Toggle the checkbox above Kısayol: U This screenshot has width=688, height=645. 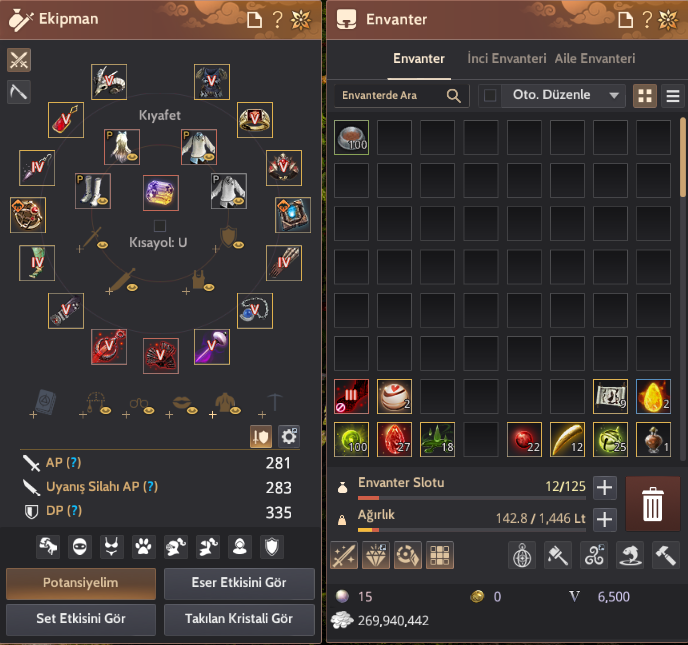[x=160, y=226]
